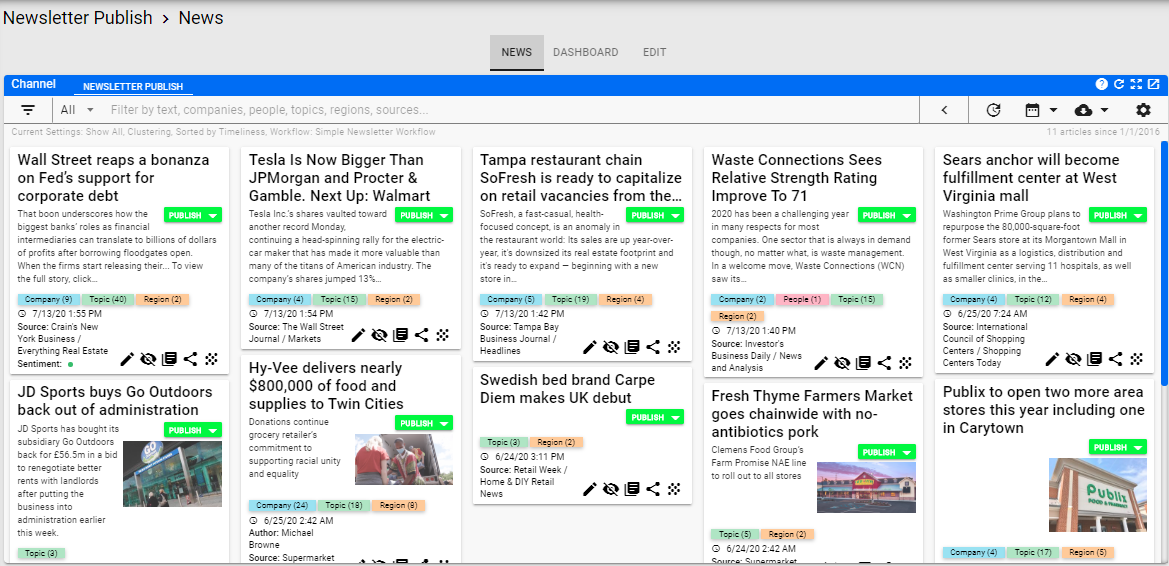Edit the Waste Connections article
This screenshot has height=566, width=1169.
tap(821, 363)
